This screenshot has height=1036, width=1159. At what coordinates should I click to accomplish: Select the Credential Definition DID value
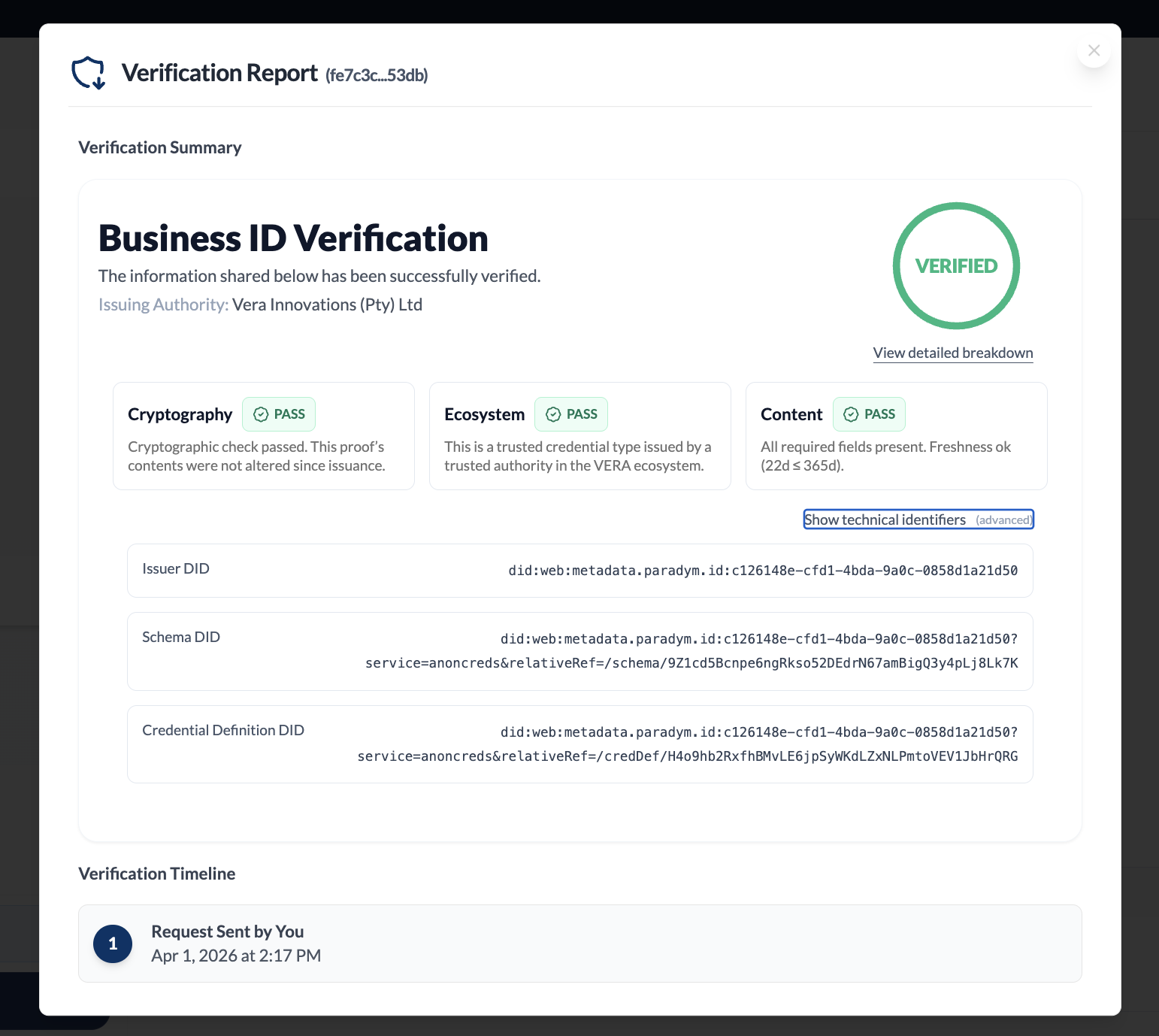[688, 744]
